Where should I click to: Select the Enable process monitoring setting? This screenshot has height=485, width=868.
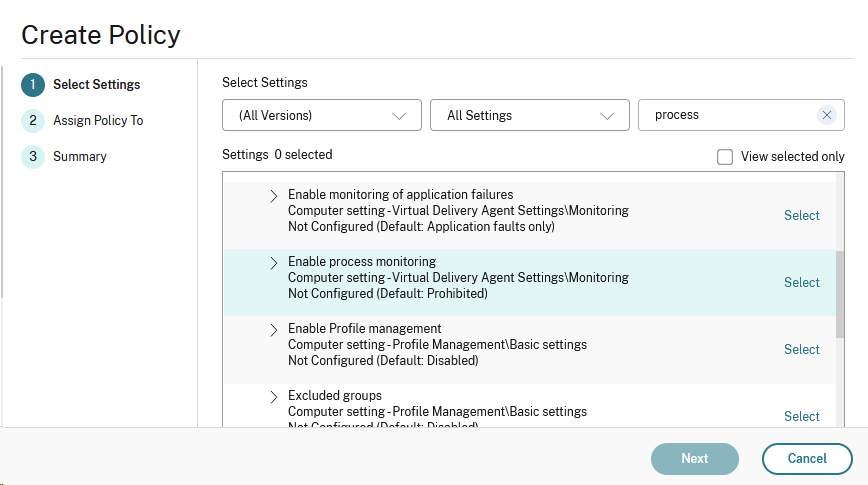tap(801, 283)
